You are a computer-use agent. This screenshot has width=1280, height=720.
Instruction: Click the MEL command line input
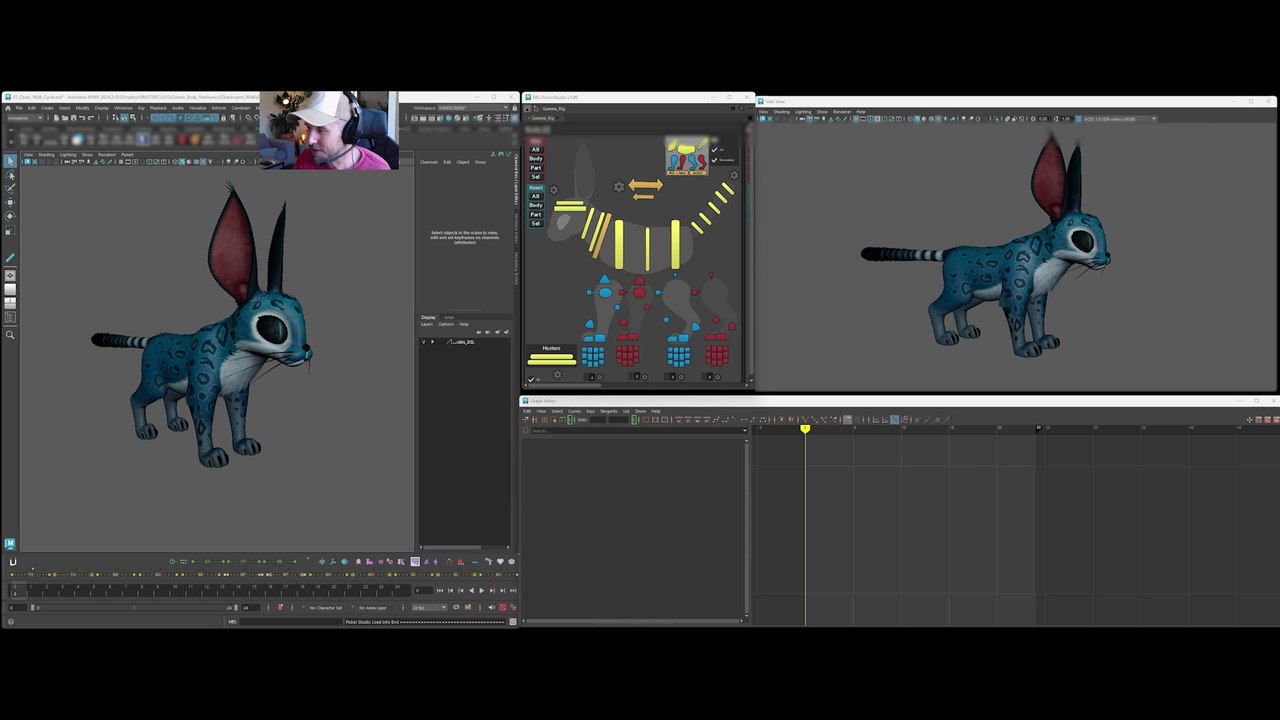(x=291, y=622)
